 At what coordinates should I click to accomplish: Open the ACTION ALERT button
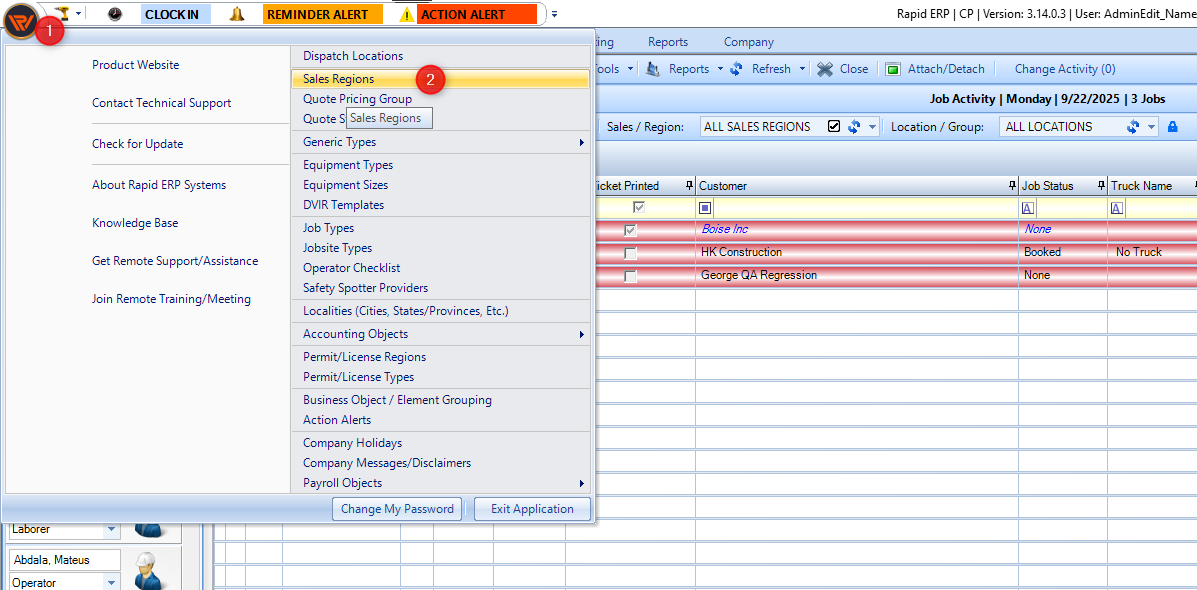[478, 15]
